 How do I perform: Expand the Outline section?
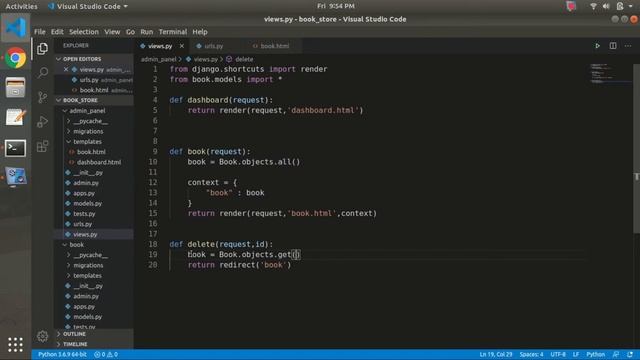pos(94,334)
